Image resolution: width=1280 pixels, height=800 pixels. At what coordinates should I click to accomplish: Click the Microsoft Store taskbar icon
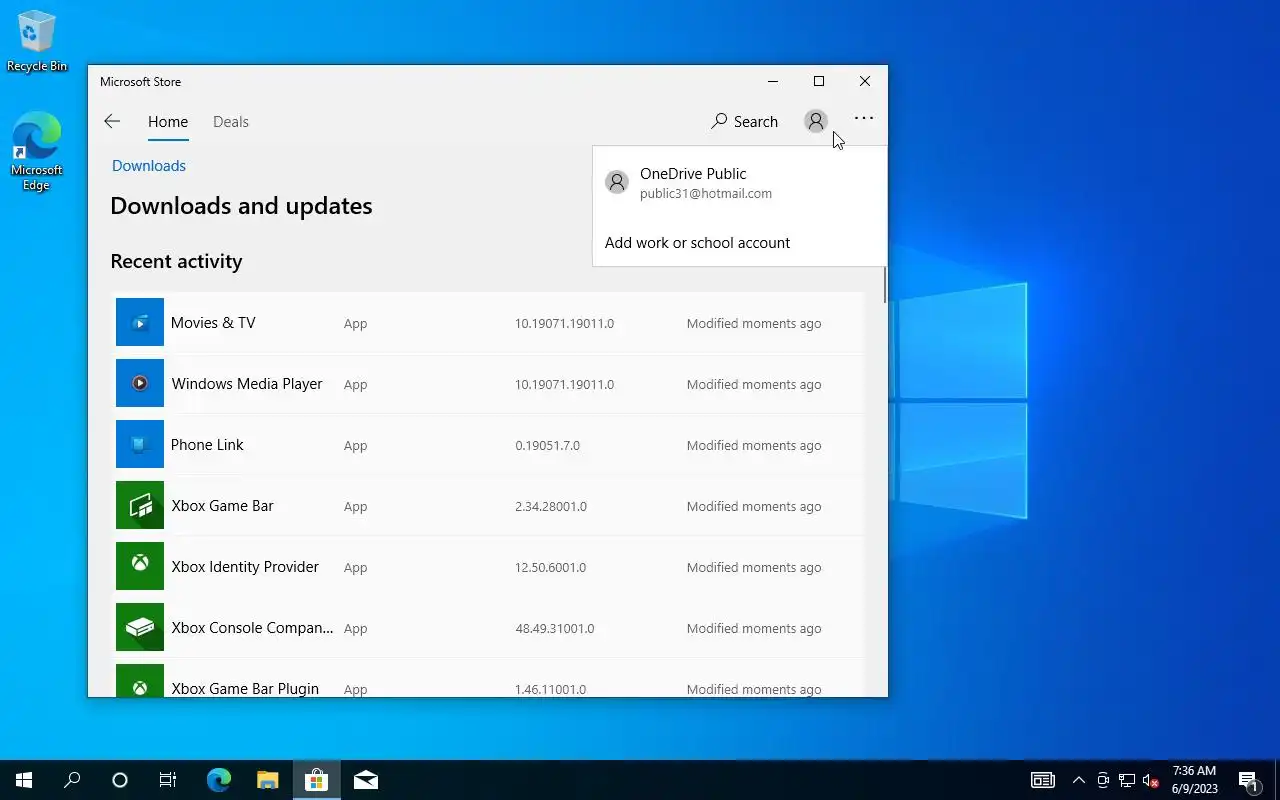[x=316, y=780]
